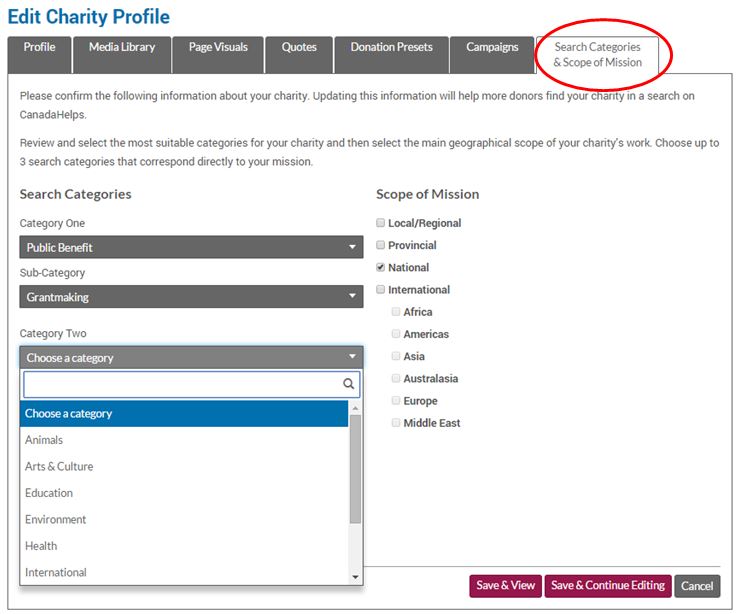Image resolution: width=736 pixels, height=614 pixels.
Task: Choose Environment in the category list
Action: [56, 519]
